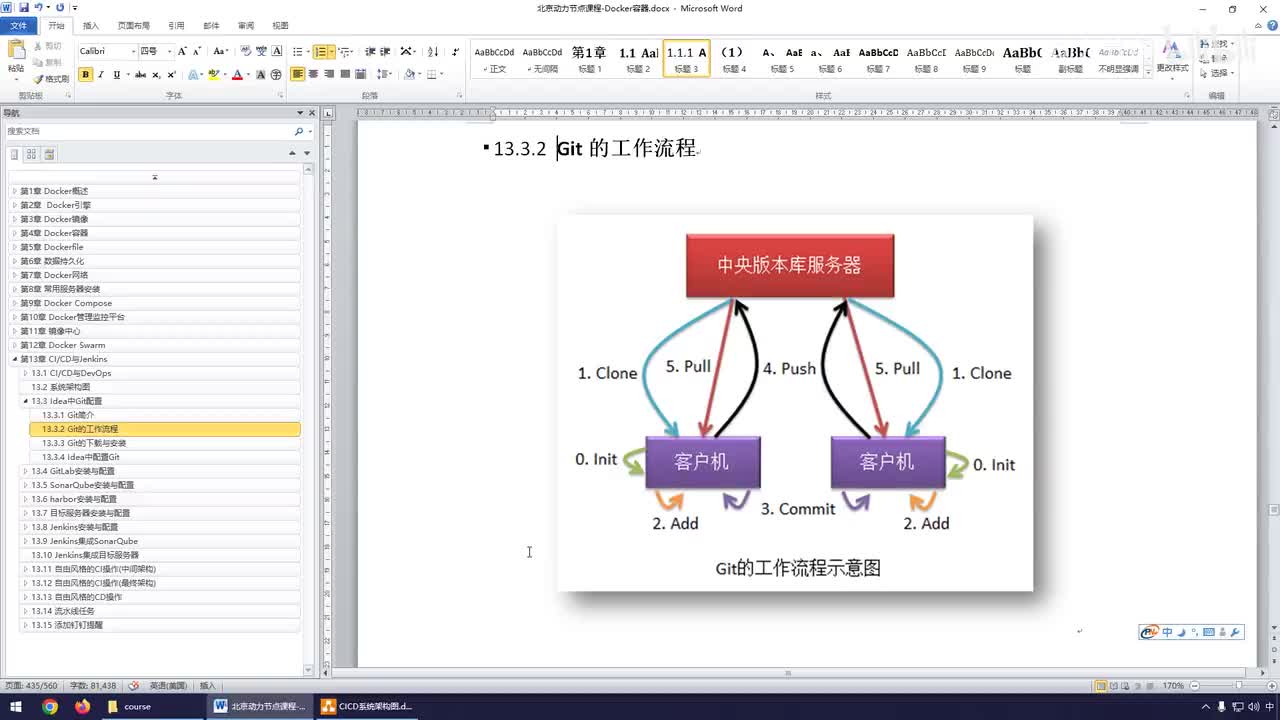Viewport: 1280px width, 720px height.
Task: Click the Character Shading icon
Action: click(261, 74)
